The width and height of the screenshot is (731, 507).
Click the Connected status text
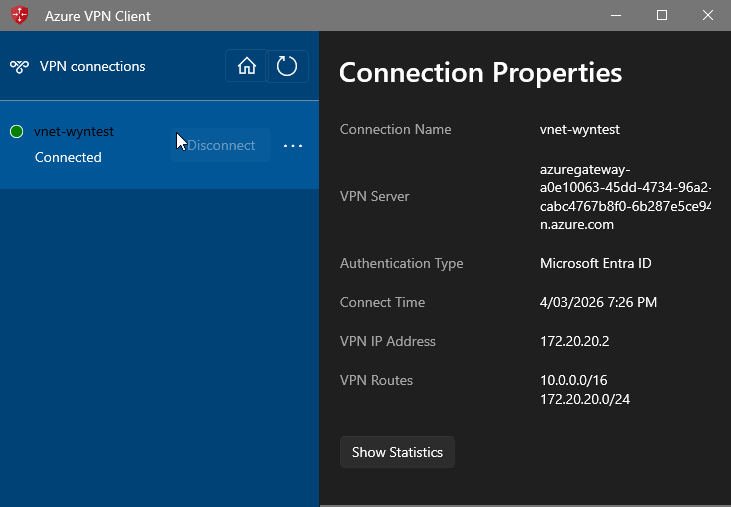[68, 157]
